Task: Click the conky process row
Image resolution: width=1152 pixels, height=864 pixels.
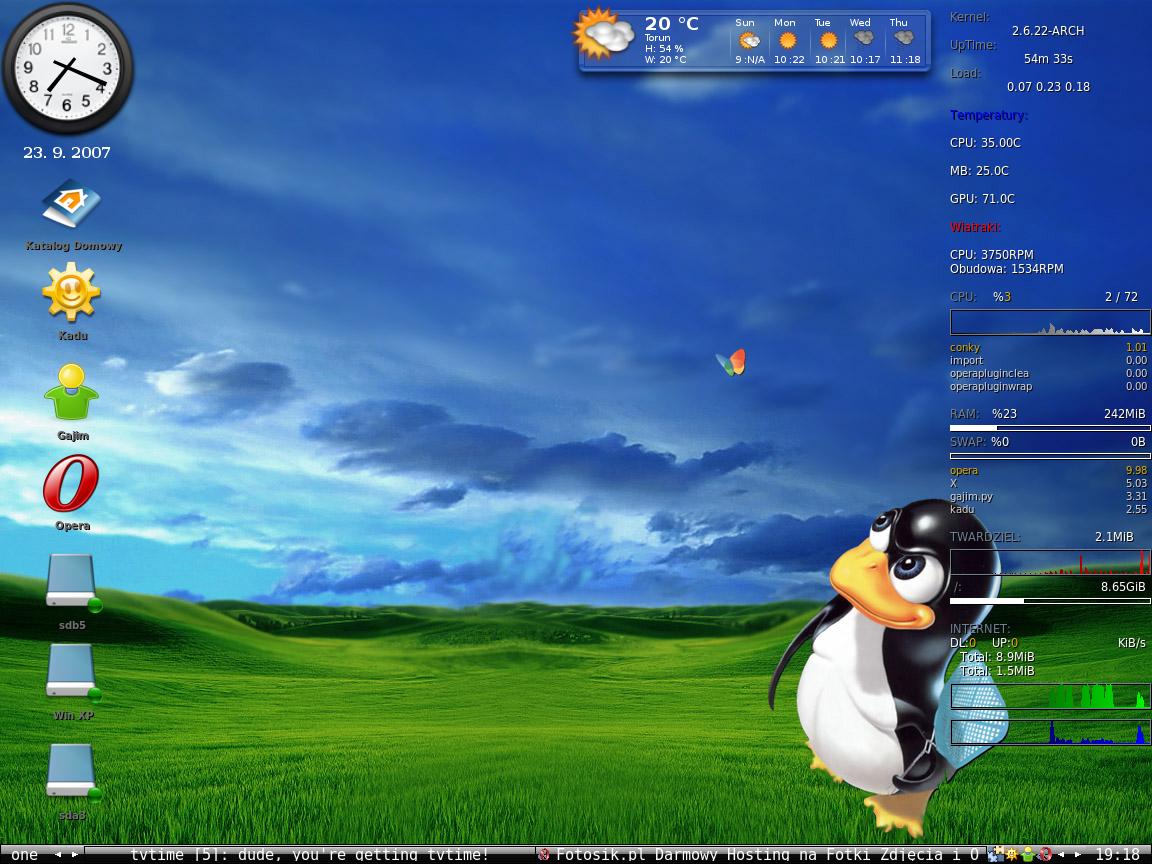Action: [x=1048, y=348]
